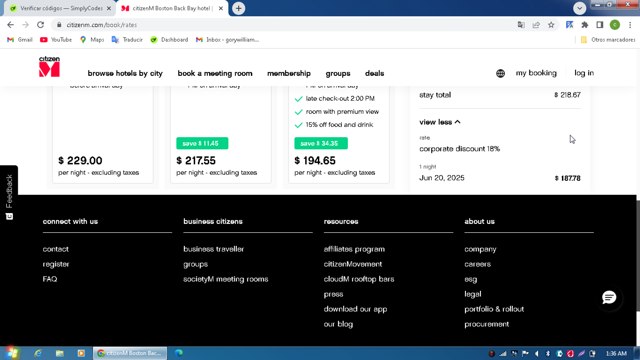The width and height of the screenshot is (640, 360).
Task: Collapse details with view less
Action: 440,122
